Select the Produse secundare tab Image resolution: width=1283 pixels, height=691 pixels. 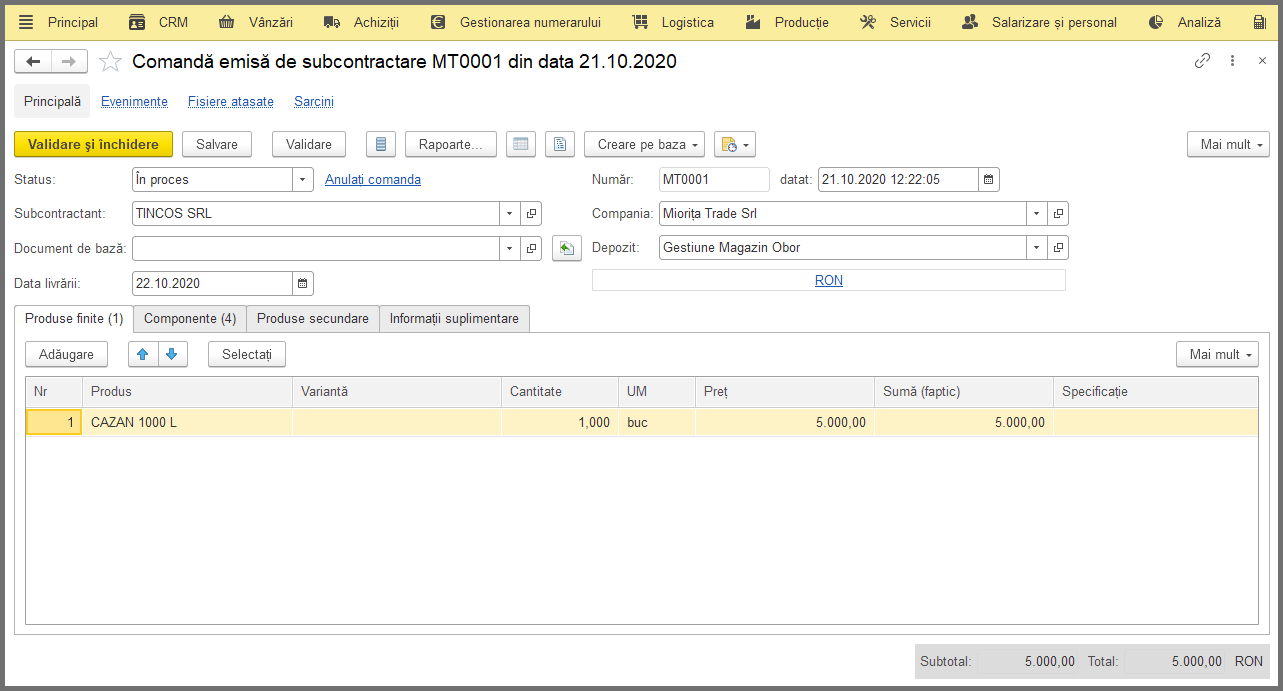click(313, 319)
